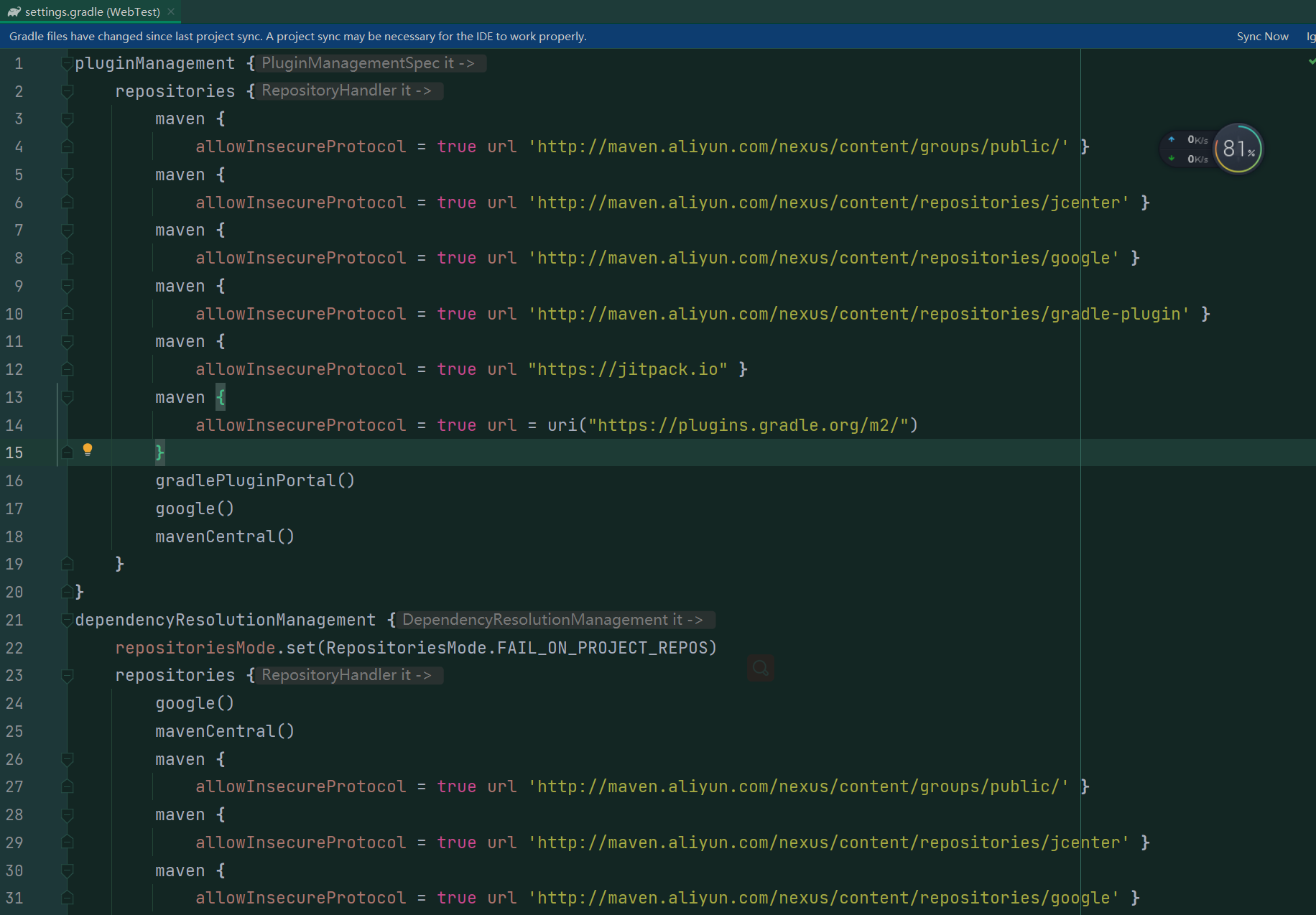Collapse the pluginManagement block on line 1

68,64
